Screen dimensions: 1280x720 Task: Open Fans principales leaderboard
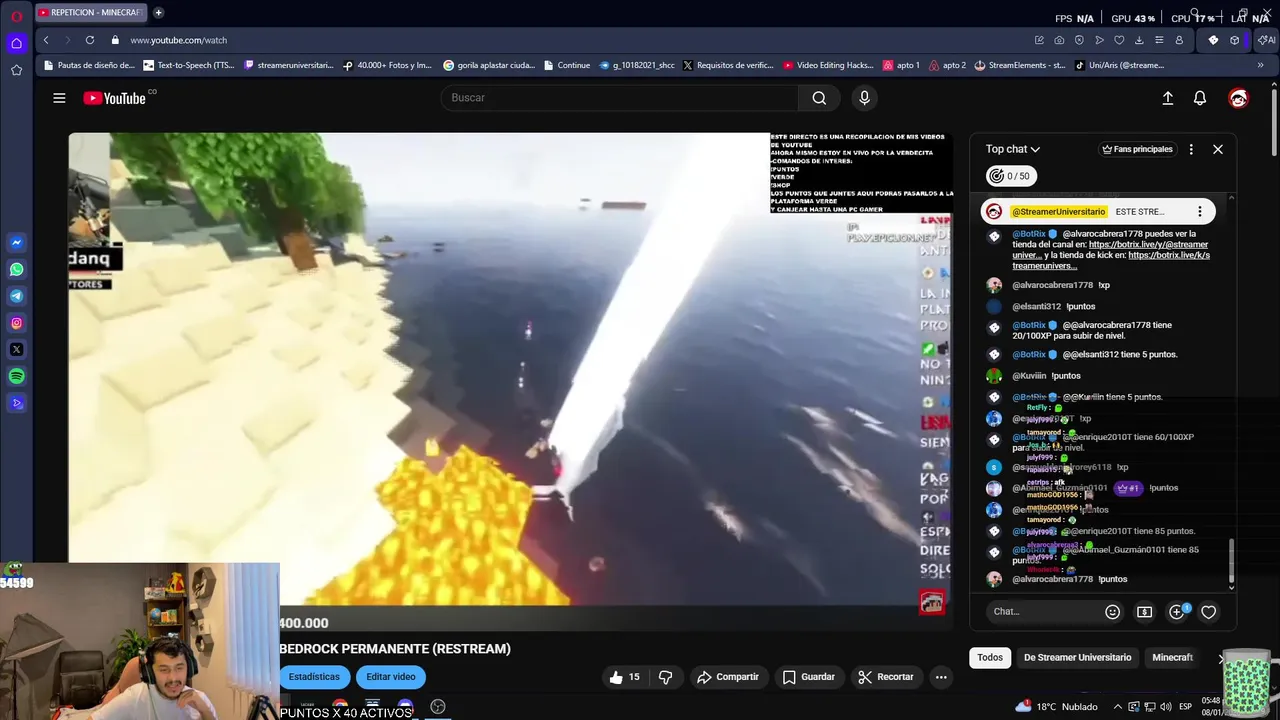(1137, 149)
